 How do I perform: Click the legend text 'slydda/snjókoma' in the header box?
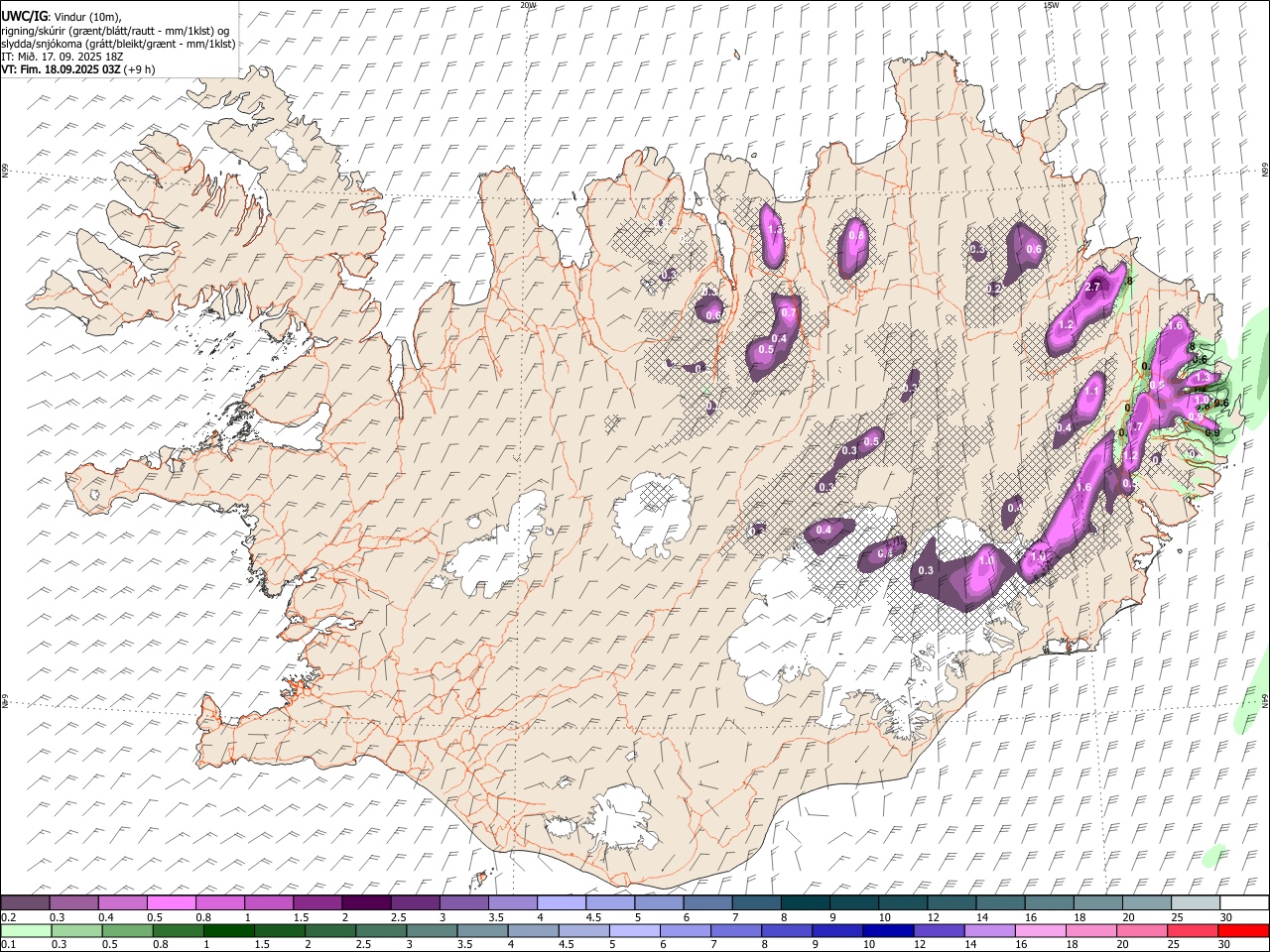pyautogui.click(x=40, y=44)
